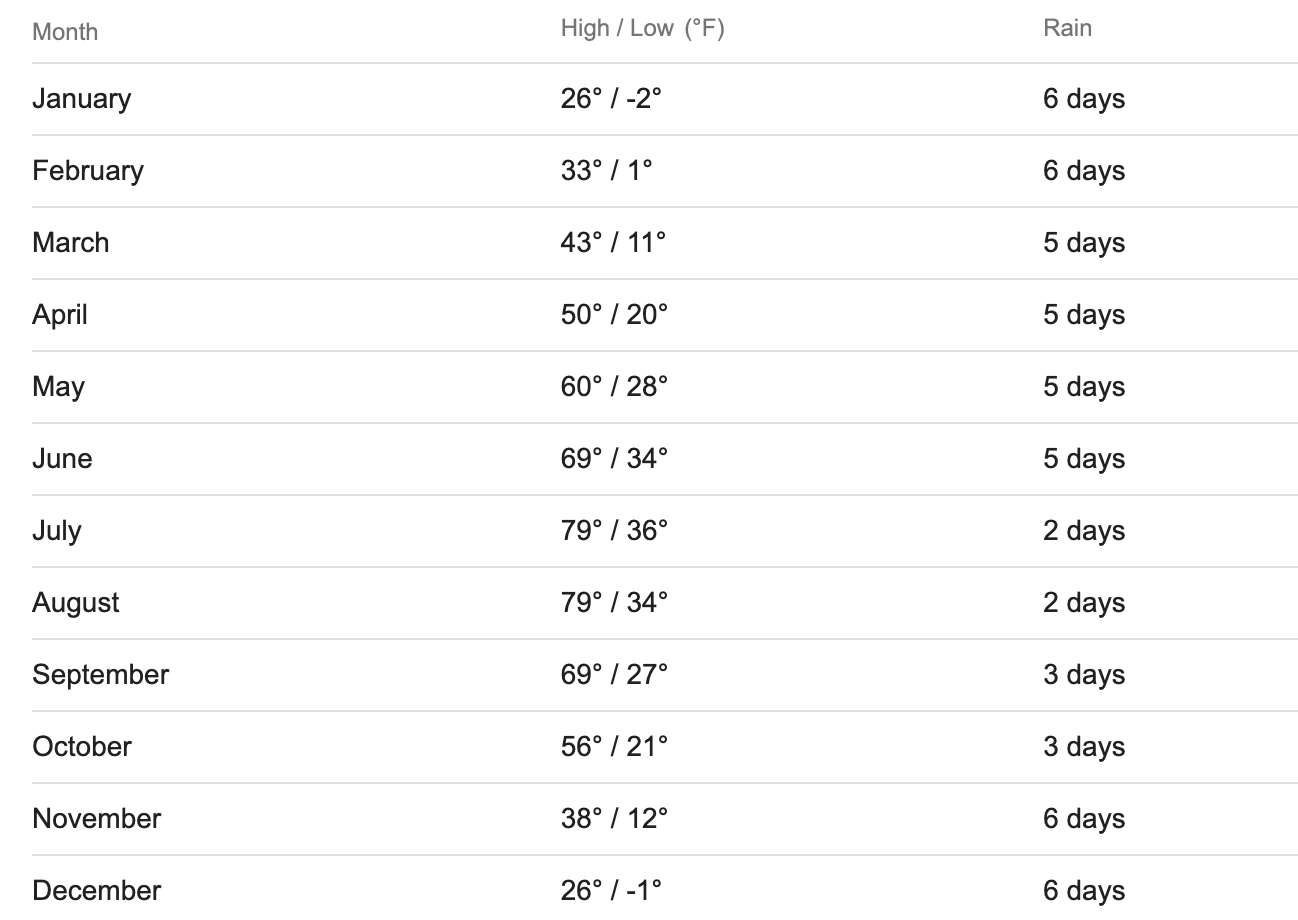Select the November month label
This screenshot has height=920, width=1298.
tap(97, 819)
